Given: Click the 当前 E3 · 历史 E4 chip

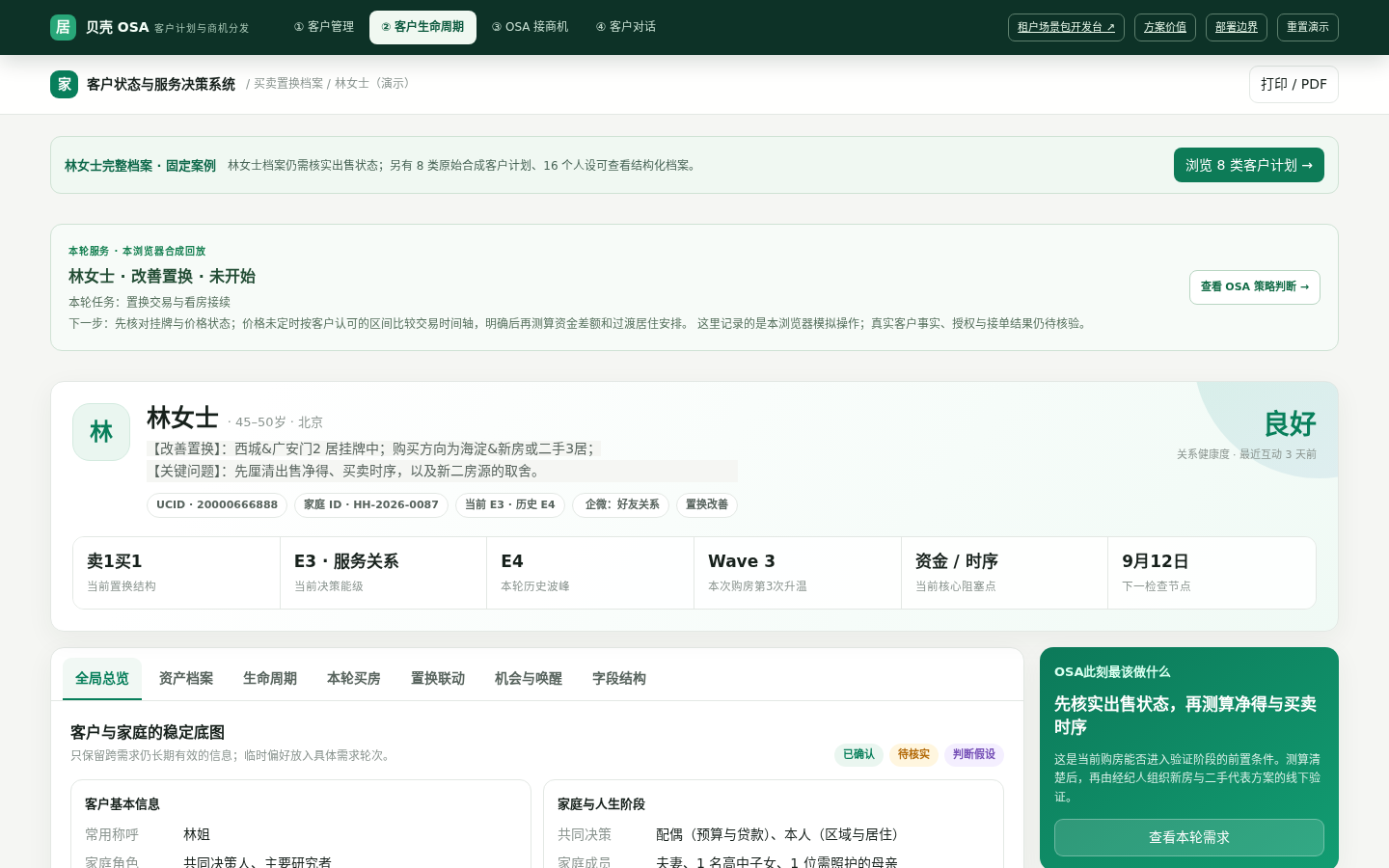Looking at the screenshot, I should [x=510, y=504].
